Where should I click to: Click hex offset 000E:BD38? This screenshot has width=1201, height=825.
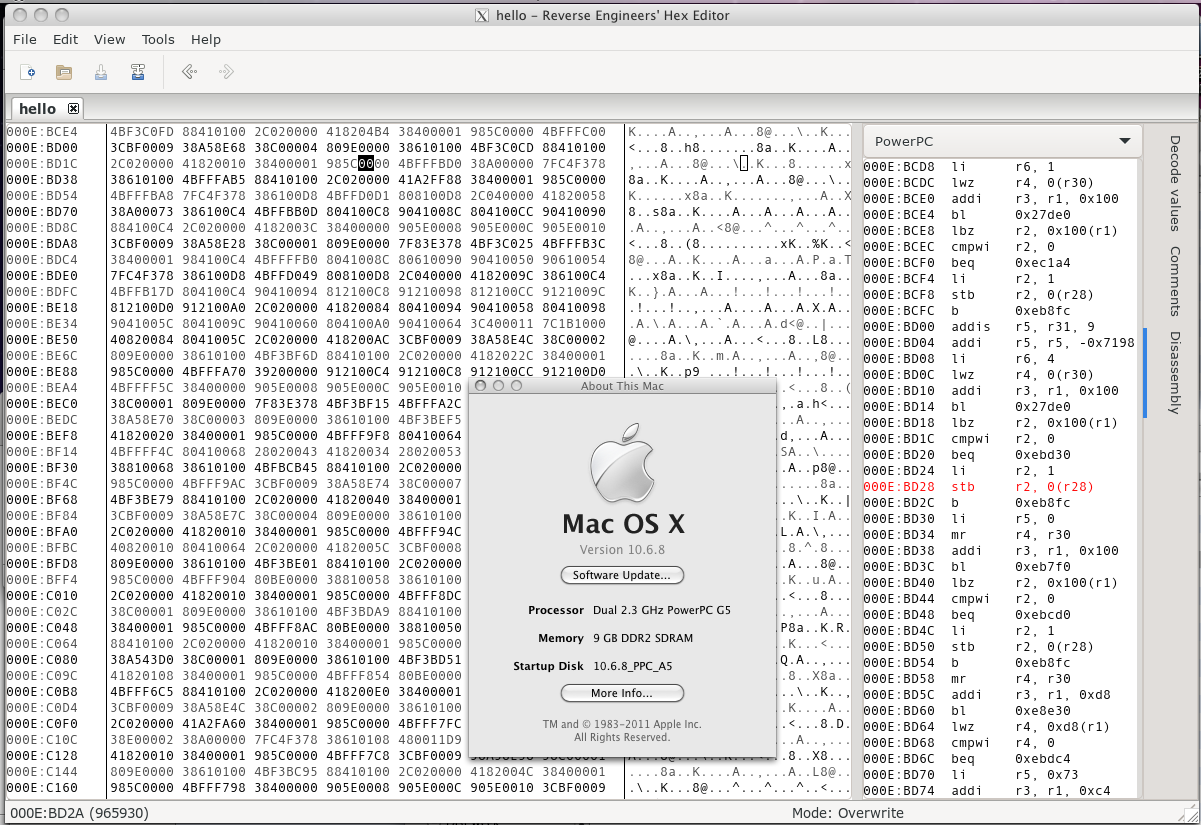(42, 180)
